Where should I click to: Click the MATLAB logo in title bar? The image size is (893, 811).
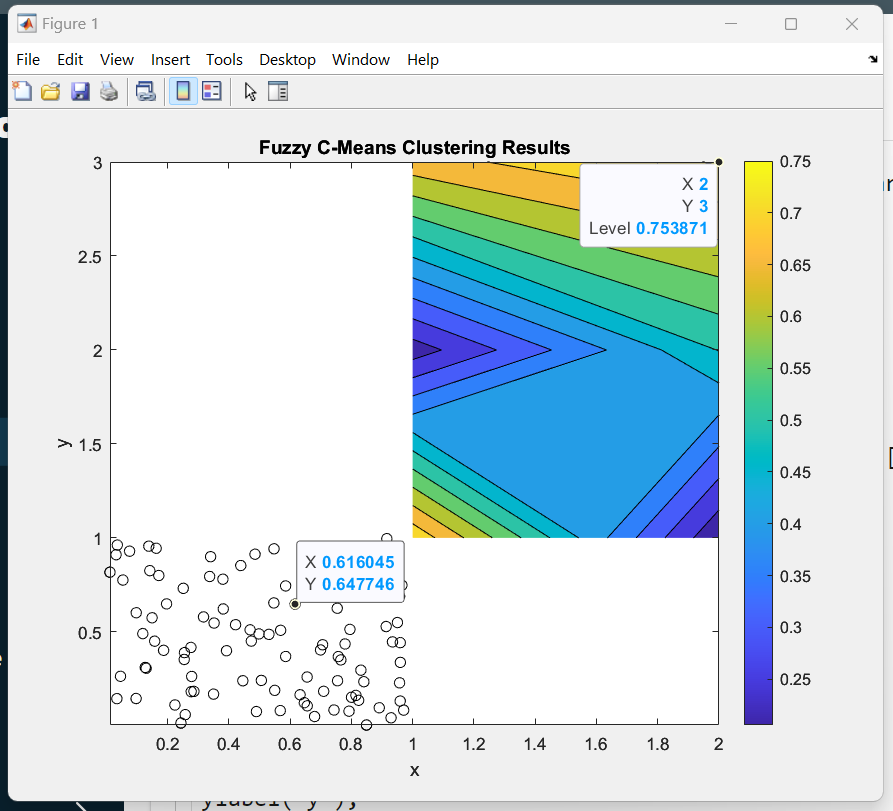pos(26,24)
